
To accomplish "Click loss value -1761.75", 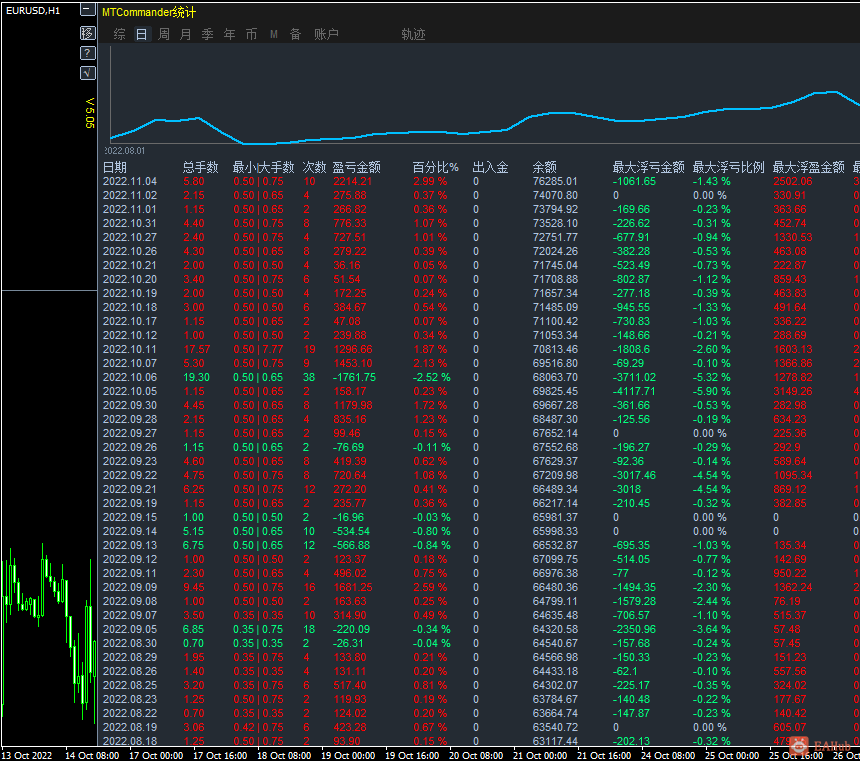I will click(x=354, y=377).
